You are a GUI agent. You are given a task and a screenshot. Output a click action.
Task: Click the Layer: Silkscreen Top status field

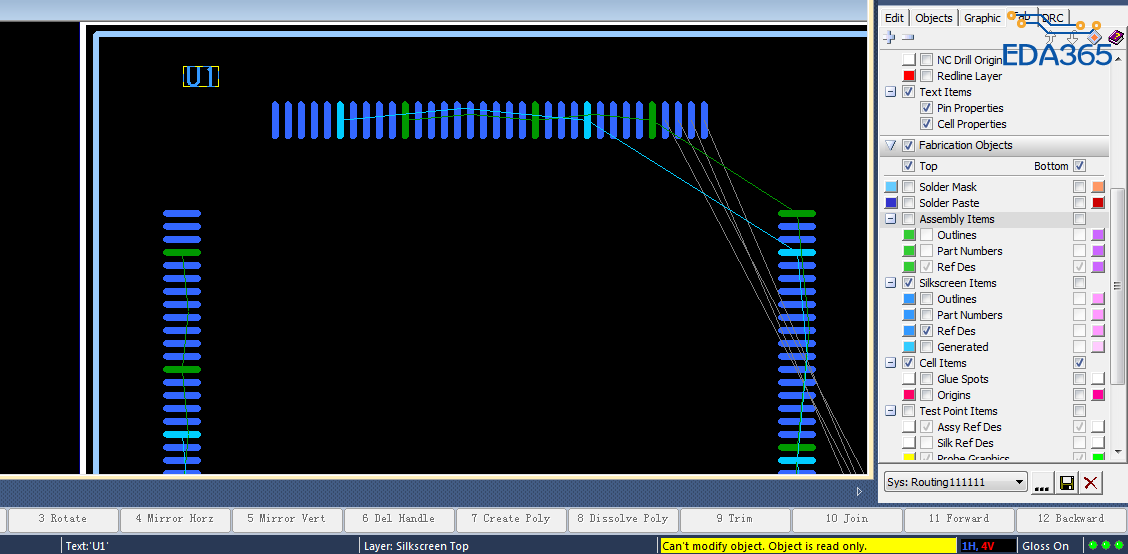pos(417,546)
